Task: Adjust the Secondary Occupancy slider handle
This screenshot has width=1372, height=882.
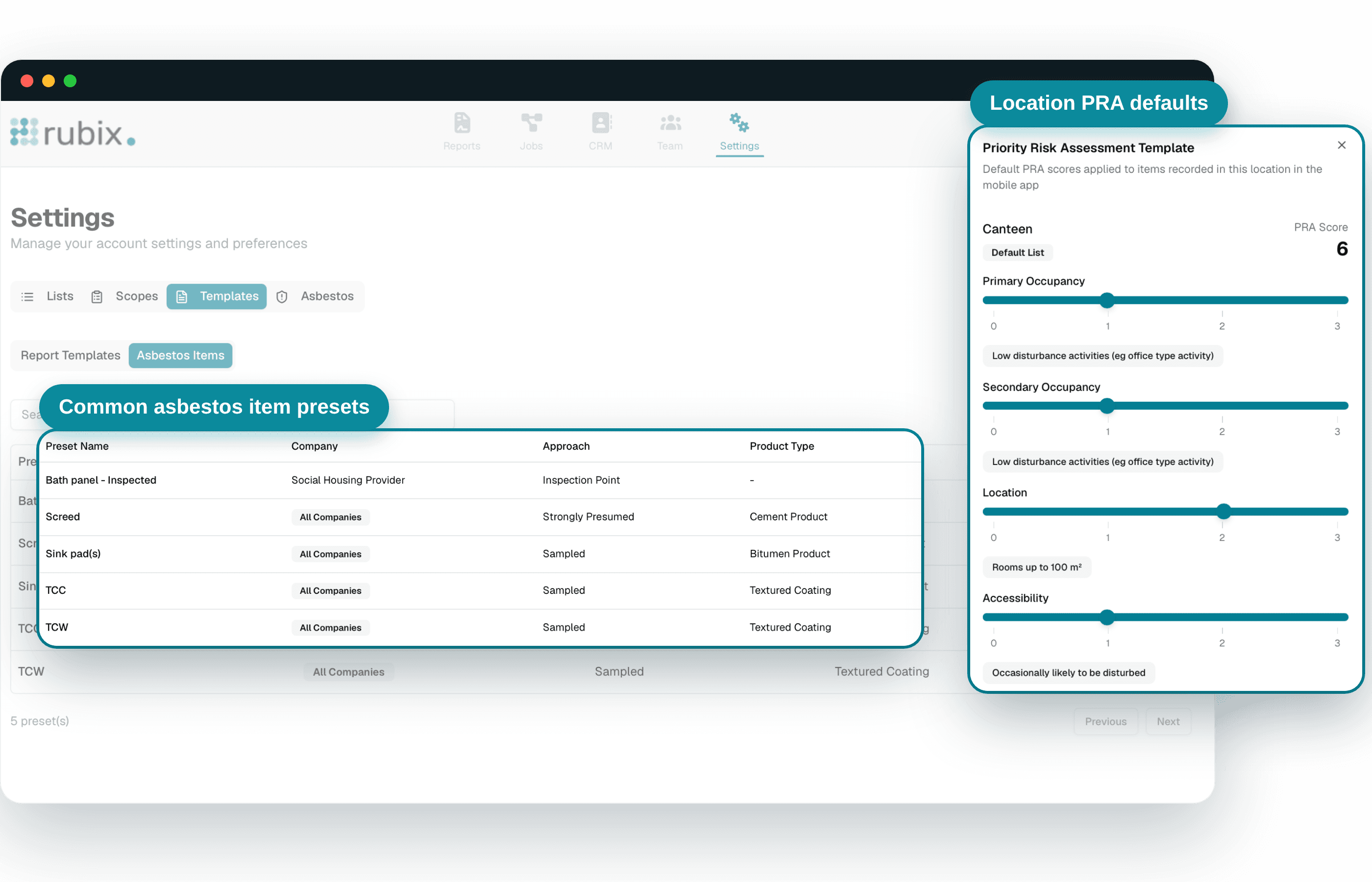Action: point(1107,406)
